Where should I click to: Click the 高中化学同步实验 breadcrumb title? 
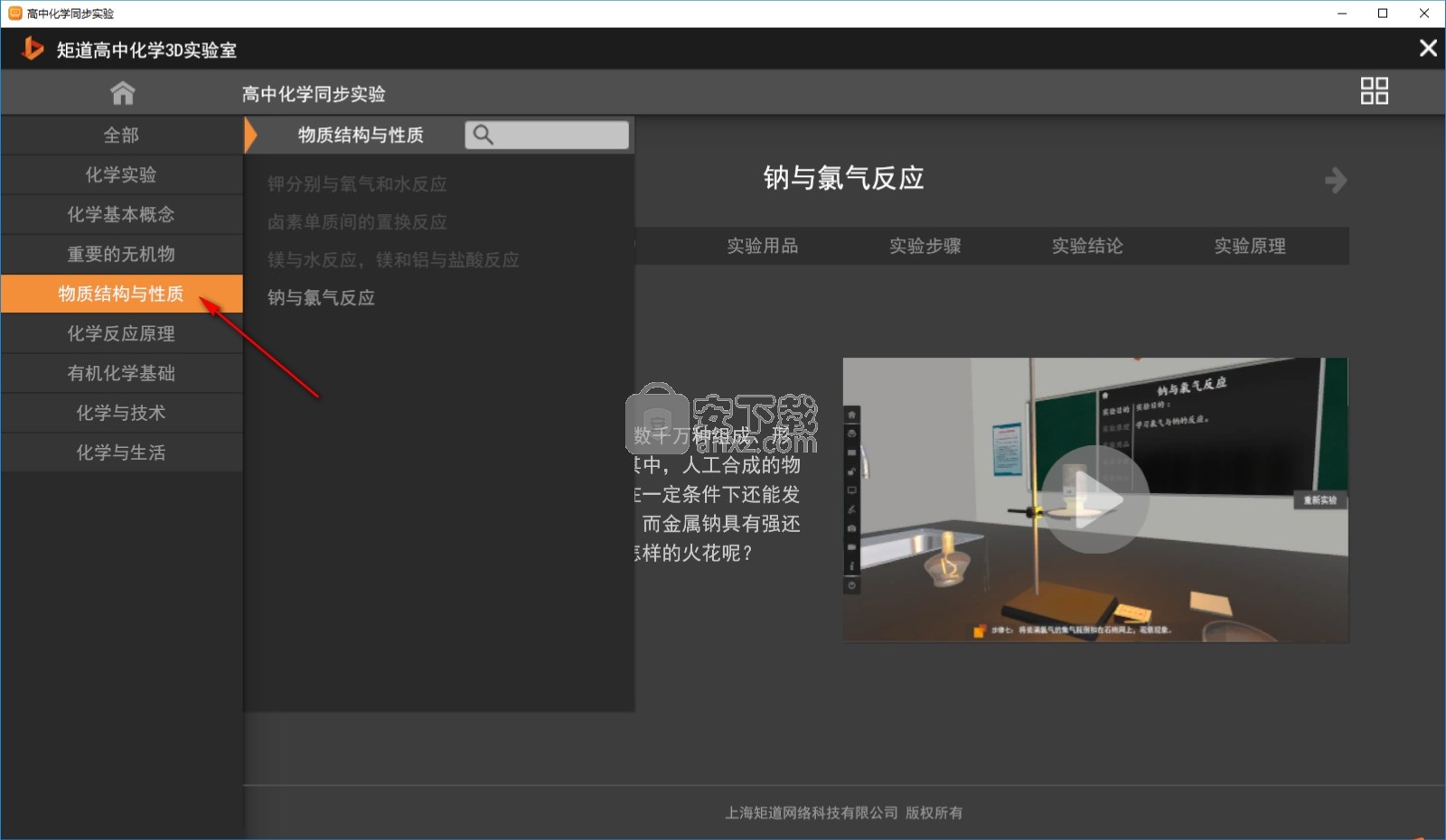coord(314,94)
